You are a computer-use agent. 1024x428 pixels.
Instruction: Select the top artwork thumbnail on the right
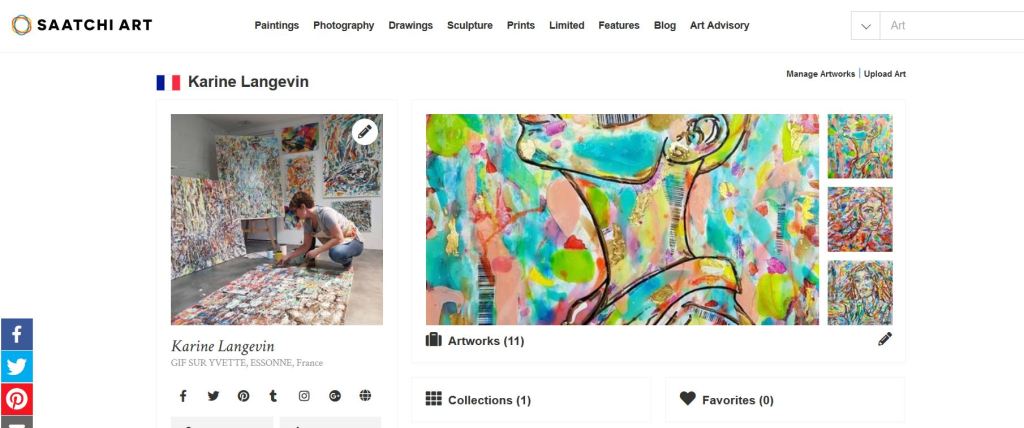(x=860, y=146)
